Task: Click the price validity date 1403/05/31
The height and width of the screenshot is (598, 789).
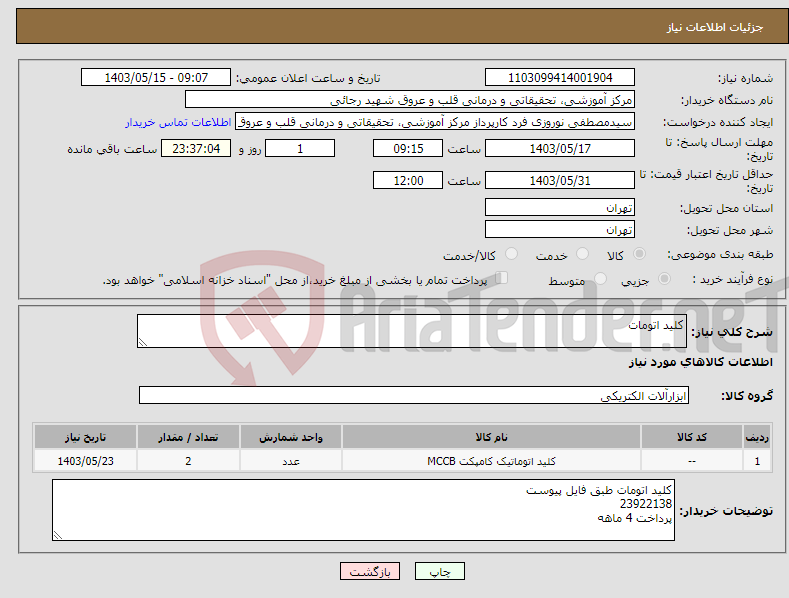Action: click(x=560, y=180)
